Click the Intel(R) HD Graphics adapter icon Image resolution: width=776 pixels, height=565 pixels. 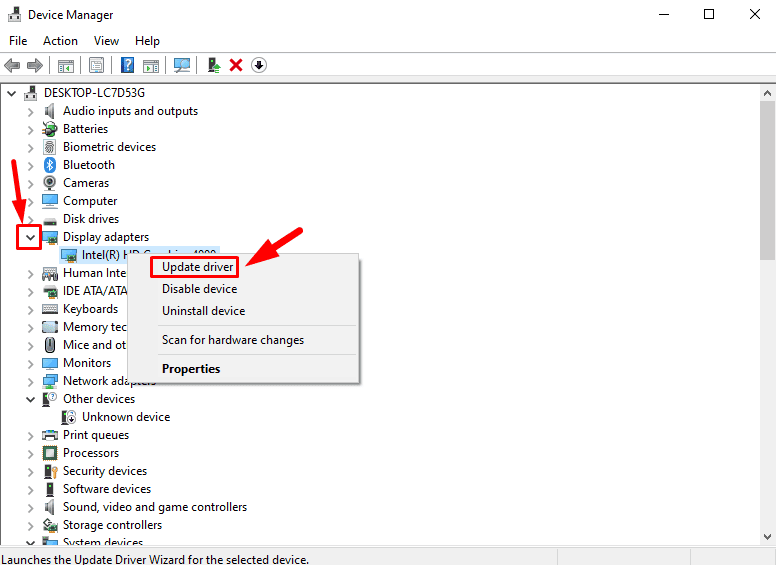pyautogui.click(x=69, y=255)
